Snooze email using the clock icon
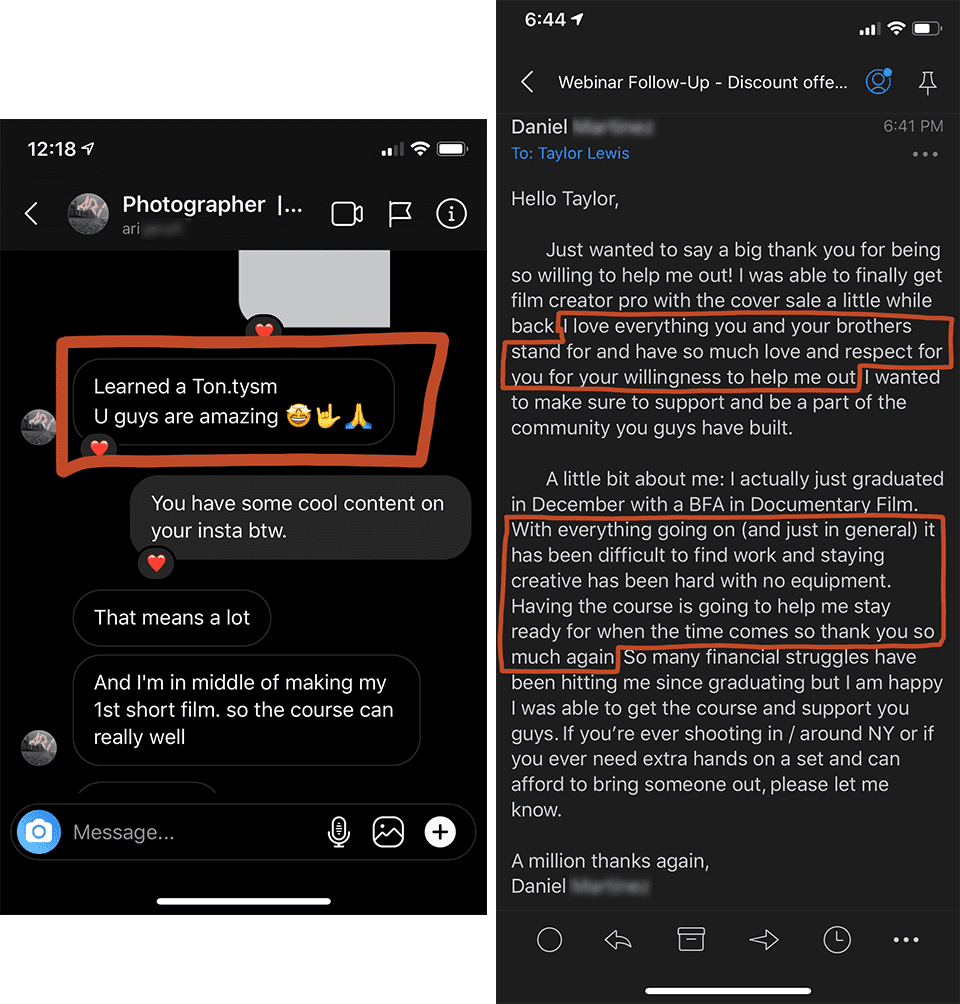The image size is (960, 1004). coord(837,940)
